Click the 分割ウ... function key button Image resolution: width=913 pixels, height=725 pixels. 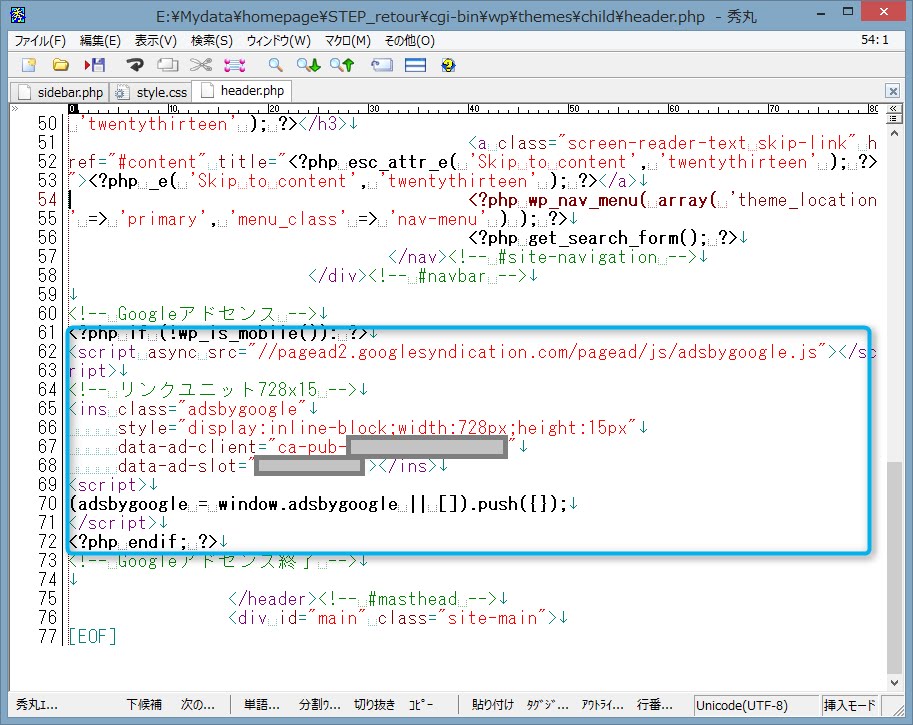click(319, 705)
